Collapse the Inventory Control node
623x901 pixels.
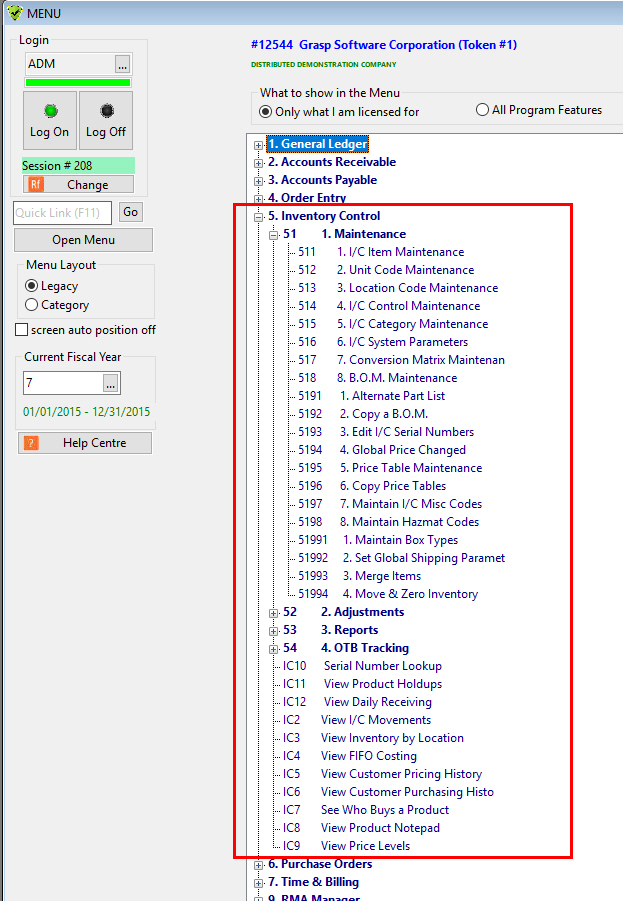259,217
